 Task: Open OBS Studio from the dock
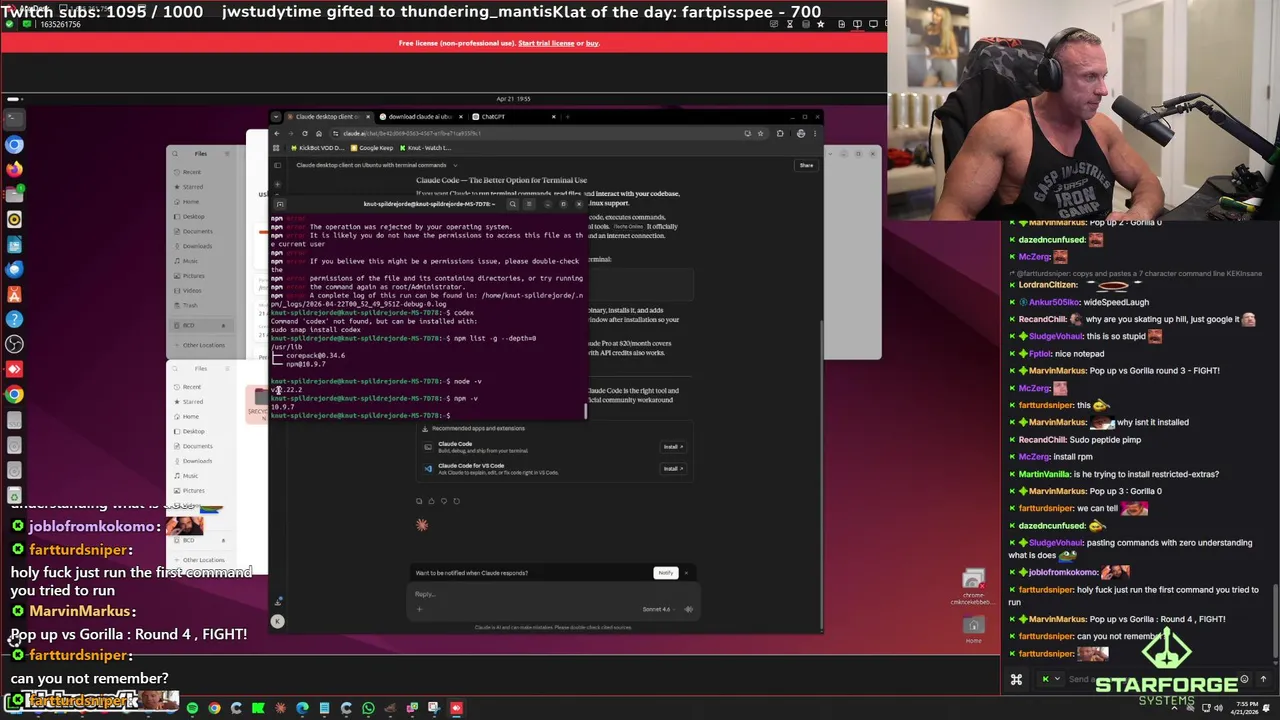14,345
